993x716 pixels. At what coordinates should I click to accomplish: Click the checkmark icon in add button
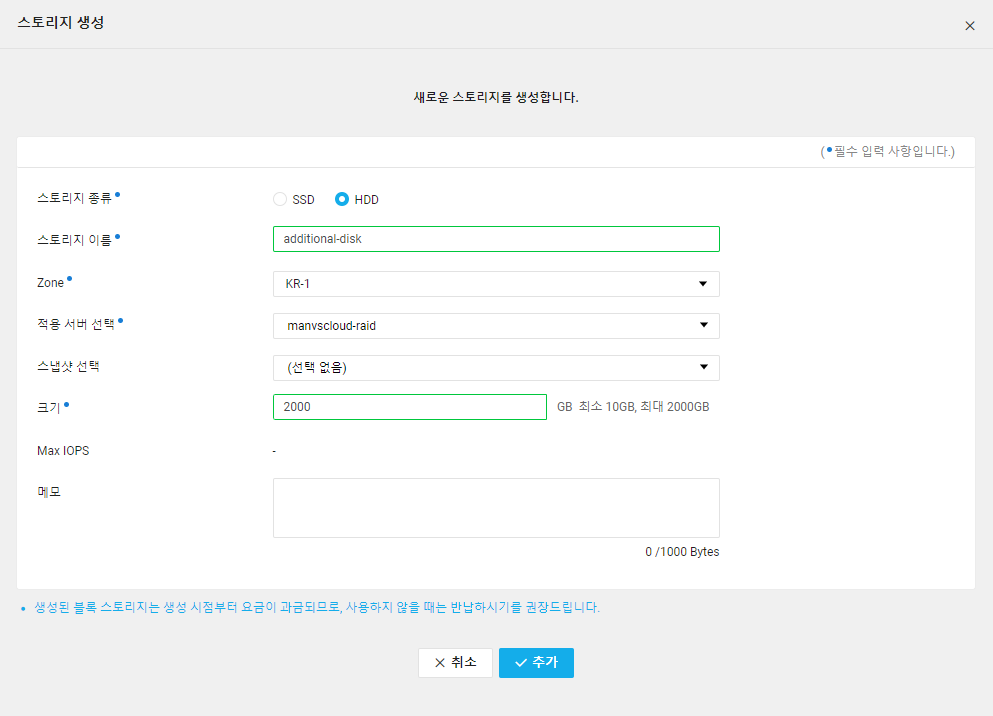[521, 663]
